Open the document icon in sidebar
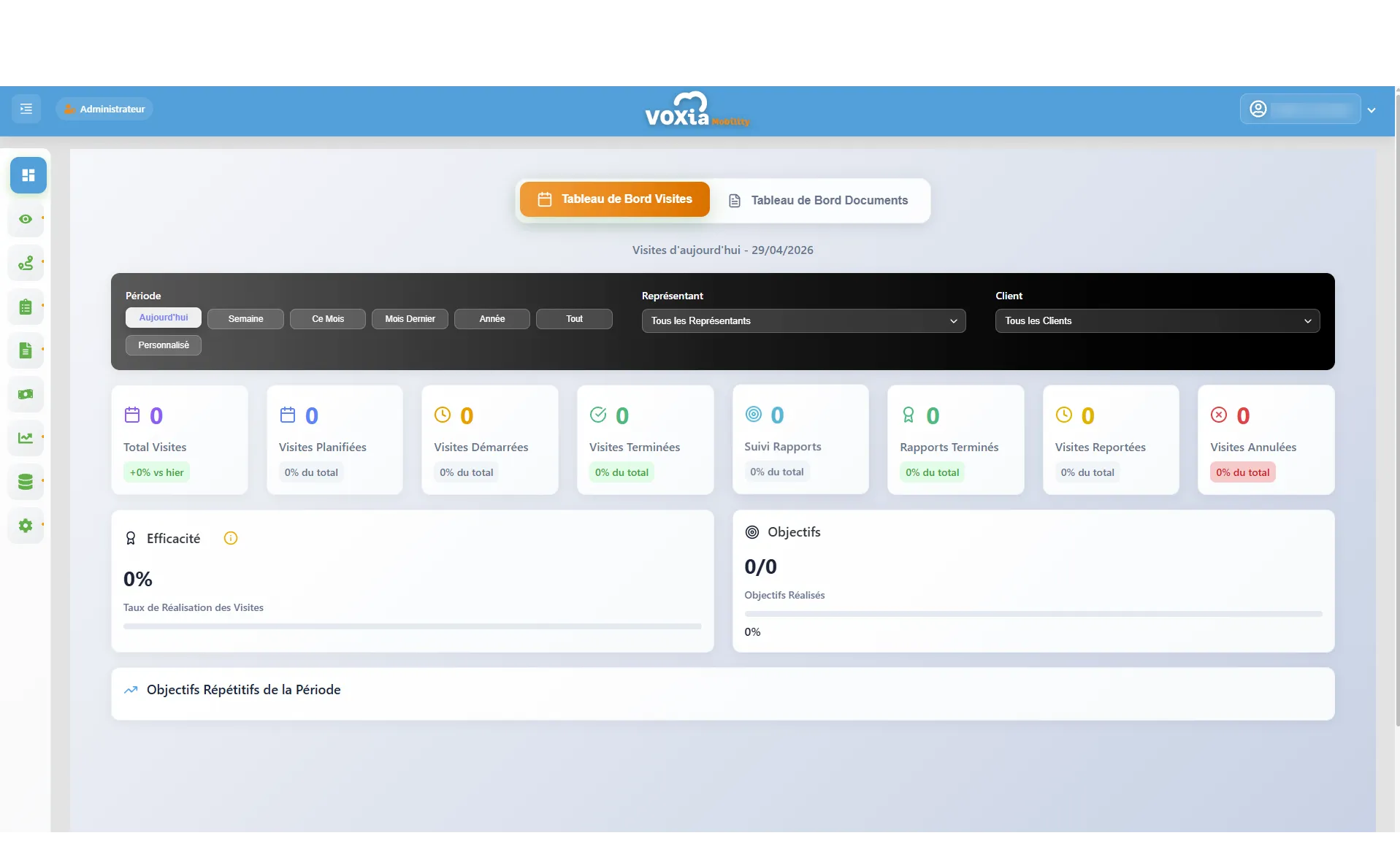Image resolution: width=1400 pixels, height=849 pixels. (x=26, y=350)
